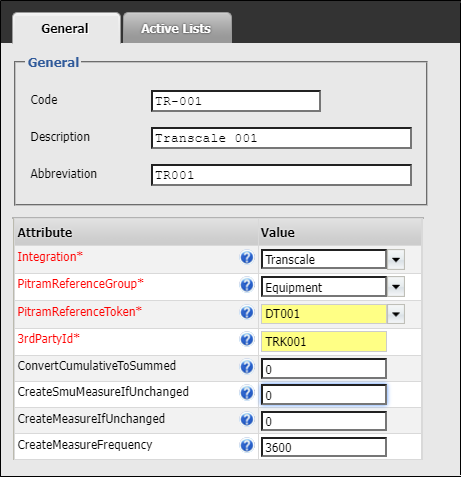Click the Code input field

[x=236, y=101]
